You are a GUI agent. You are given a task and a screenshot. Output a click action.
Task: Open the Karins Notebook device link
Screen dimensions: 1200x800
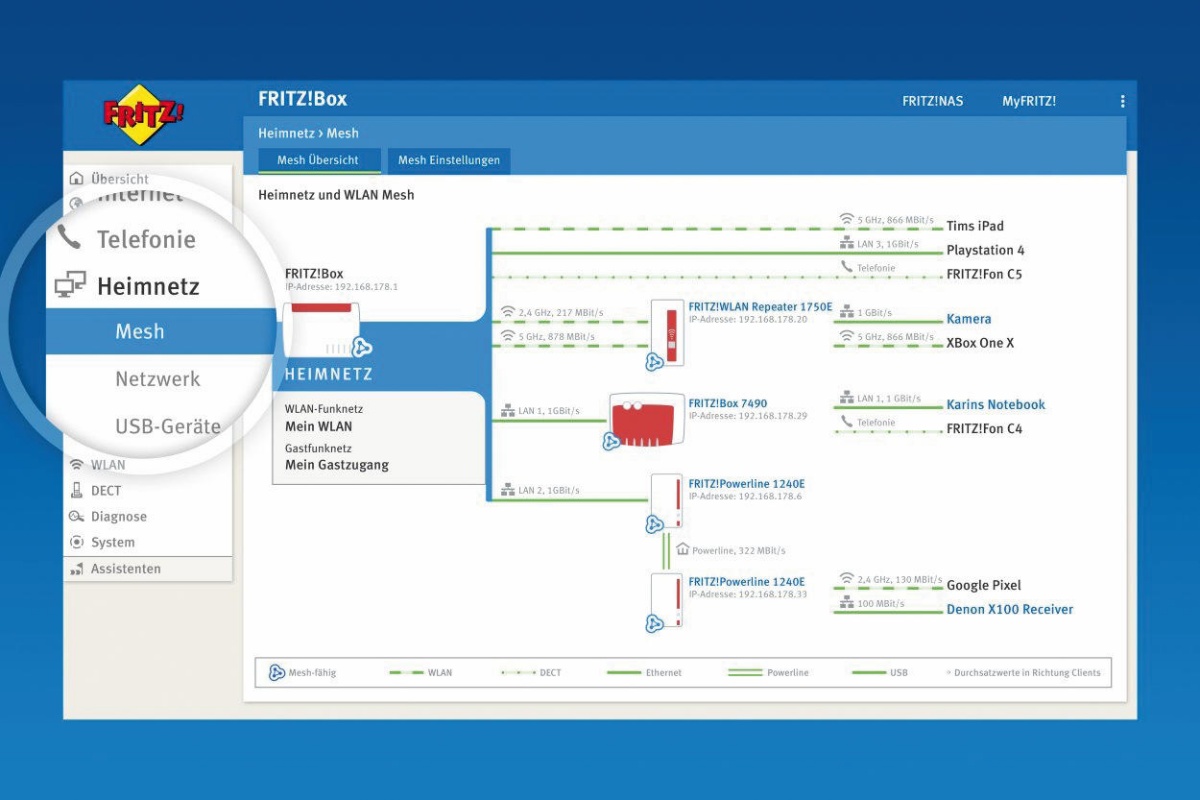pos(996,405)
